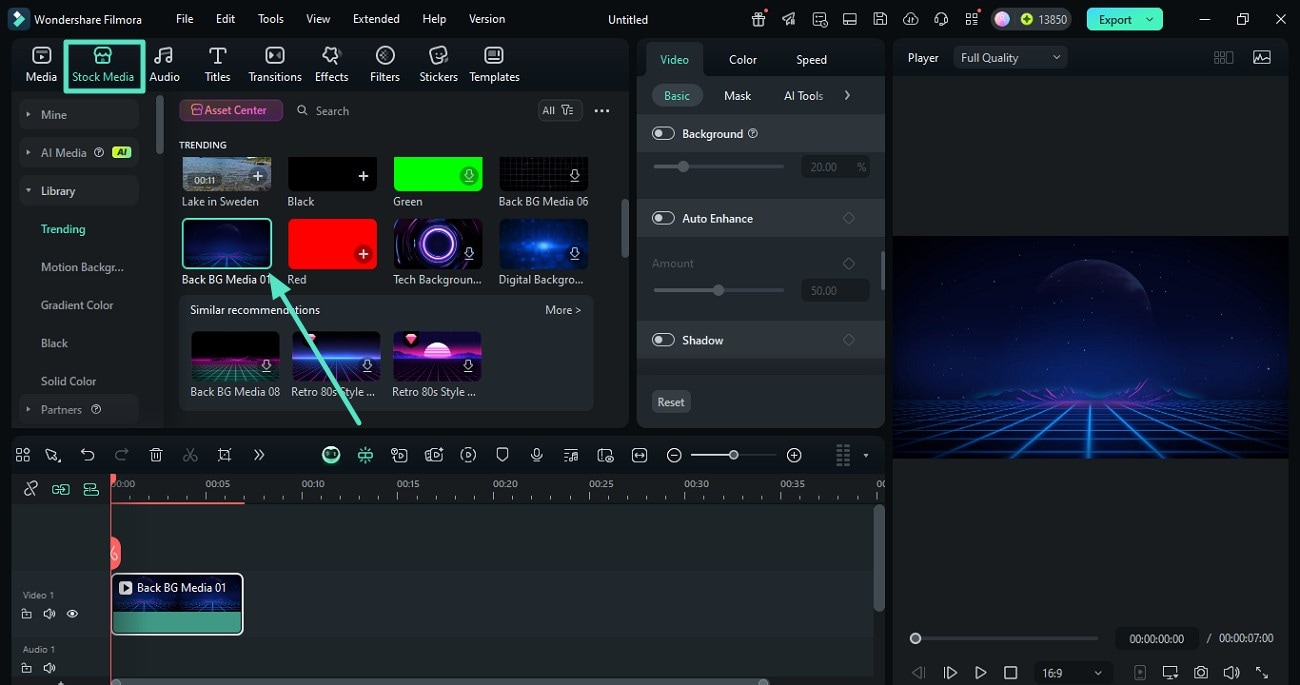Switch to the Audio tab
This screenshot has height=685, width=1300.
pyautogui.click(x=164, y=65)
